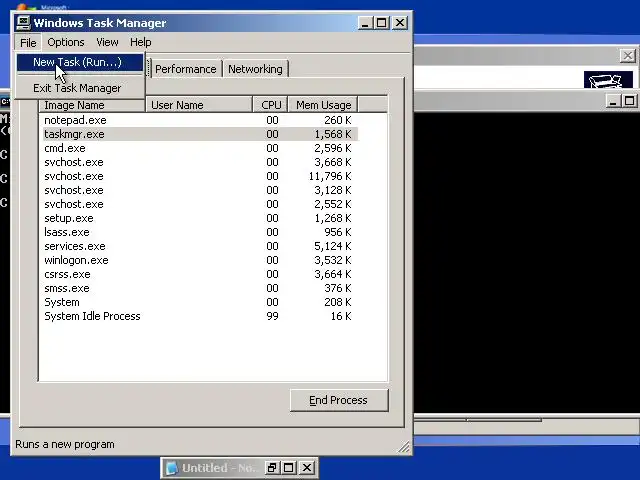The image size is (640, 480).
Task: Select the svchost.exe row using 2,552 K
Action: [200, 204]
